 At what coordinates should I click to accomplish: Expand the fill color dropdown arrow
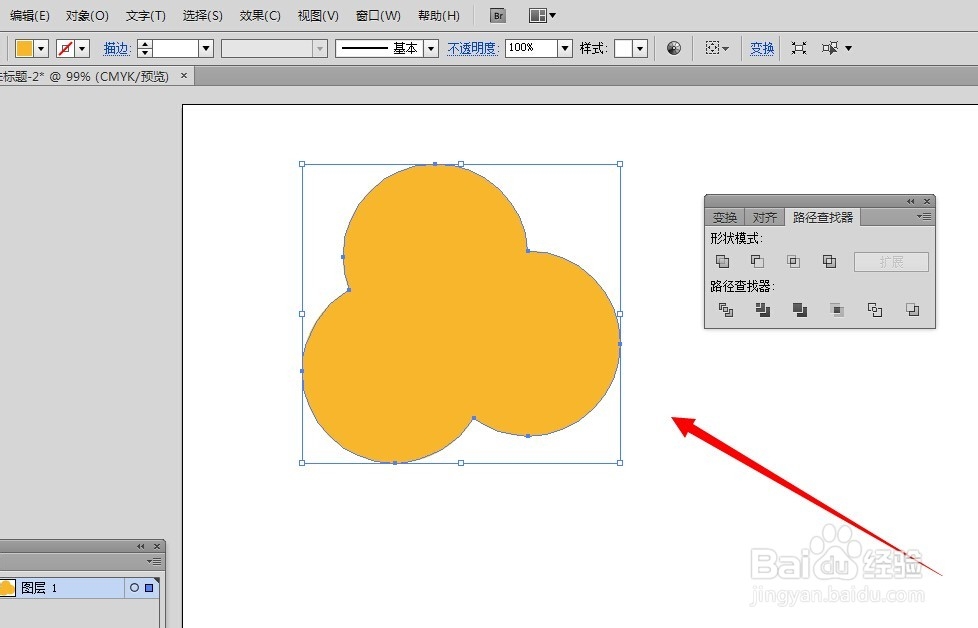41,49
